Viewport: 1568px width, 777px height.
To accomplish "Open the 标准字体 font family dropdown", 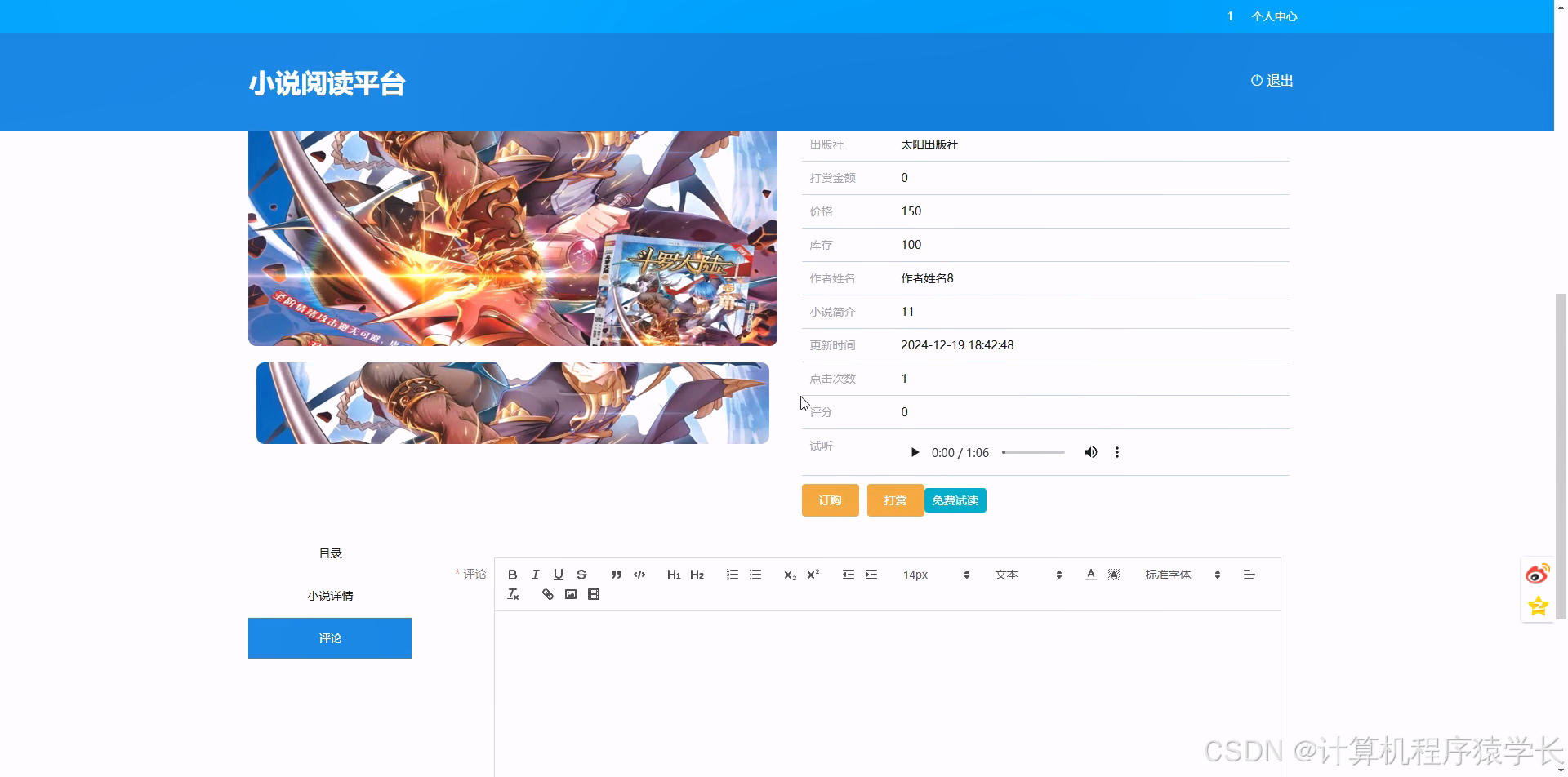I will click(1183, 575).
